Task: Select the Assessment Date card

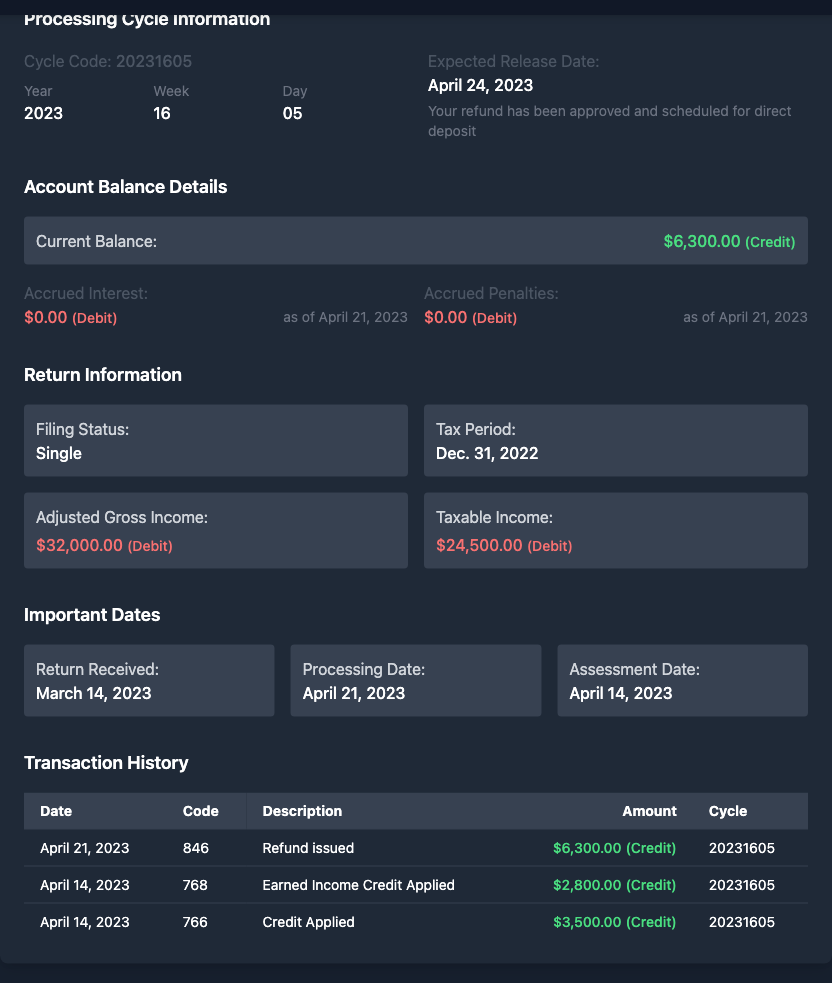Action: (x=682, y=681)
